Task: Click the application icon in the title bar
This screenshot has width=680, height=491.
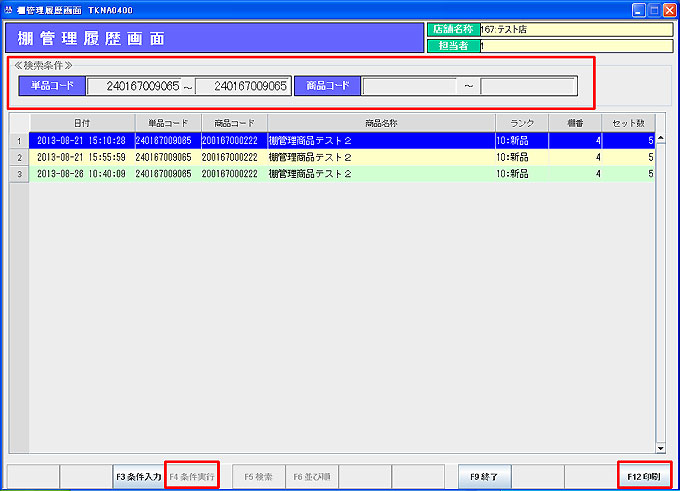Action: 10,9
